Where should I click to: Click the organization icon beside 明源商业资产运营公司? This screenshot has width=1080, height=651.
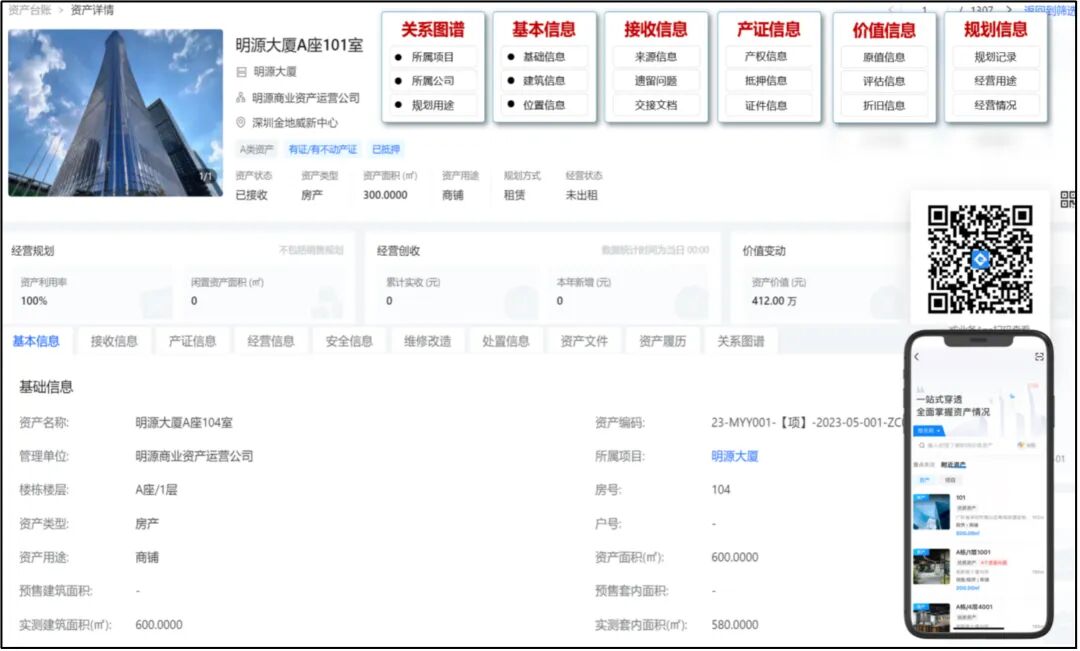click(241, 98)
